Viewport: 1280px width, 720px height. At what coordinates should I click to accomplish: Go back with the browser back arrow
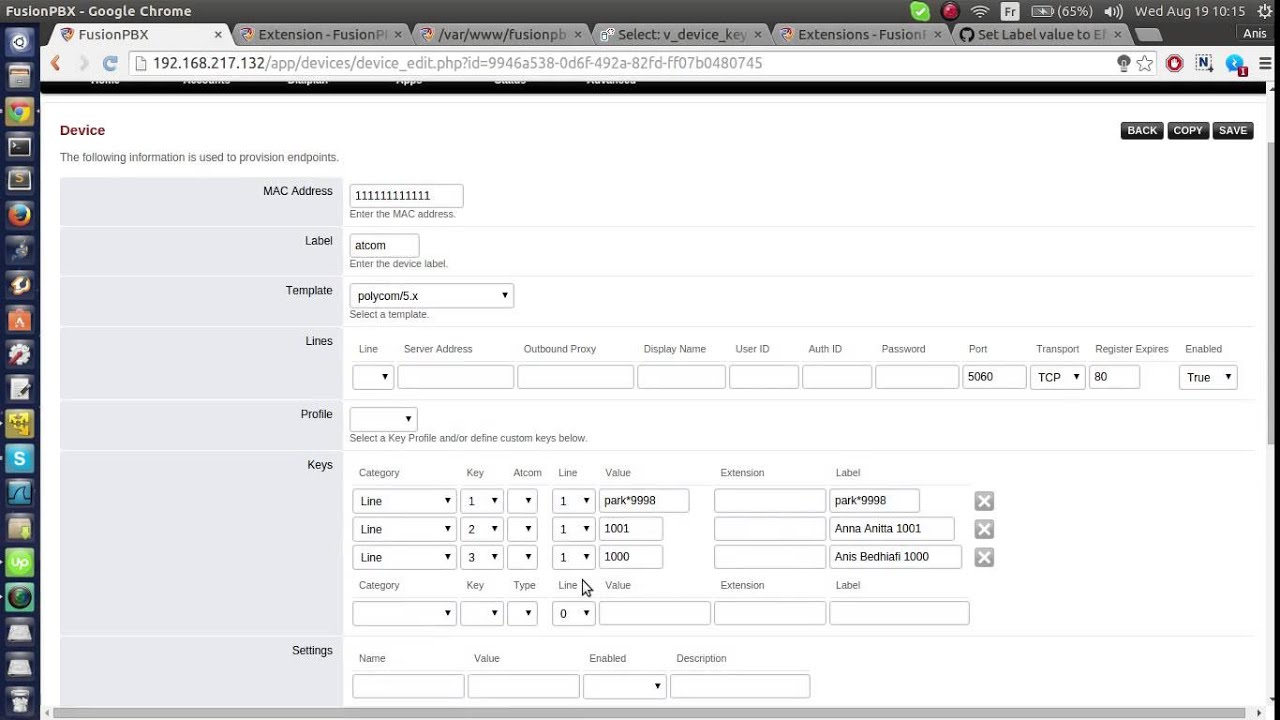click(57, 63)
